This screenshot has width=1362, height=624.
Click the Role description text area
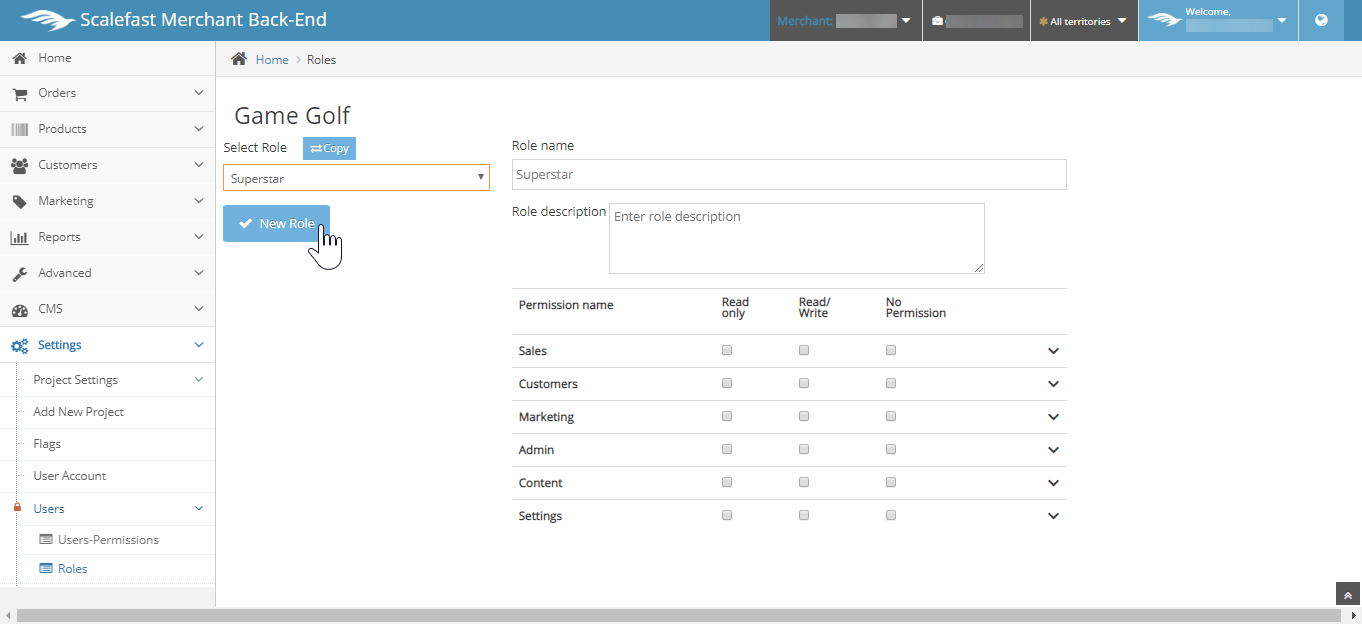796,238
